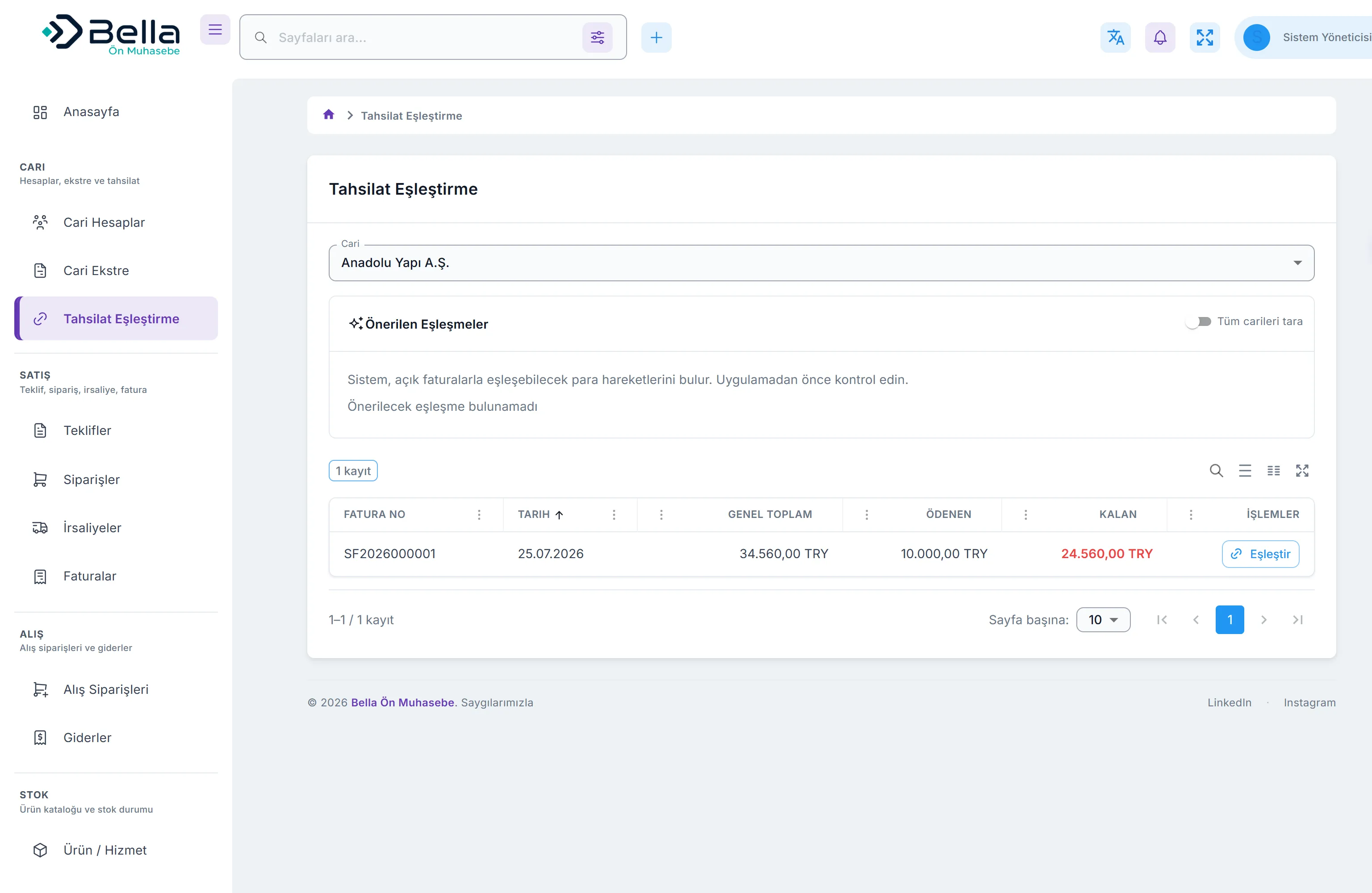The image size is (1372, 893).
Task: Click the Sistem Yöneticisi user avatar
Action: coord(1256,38)
